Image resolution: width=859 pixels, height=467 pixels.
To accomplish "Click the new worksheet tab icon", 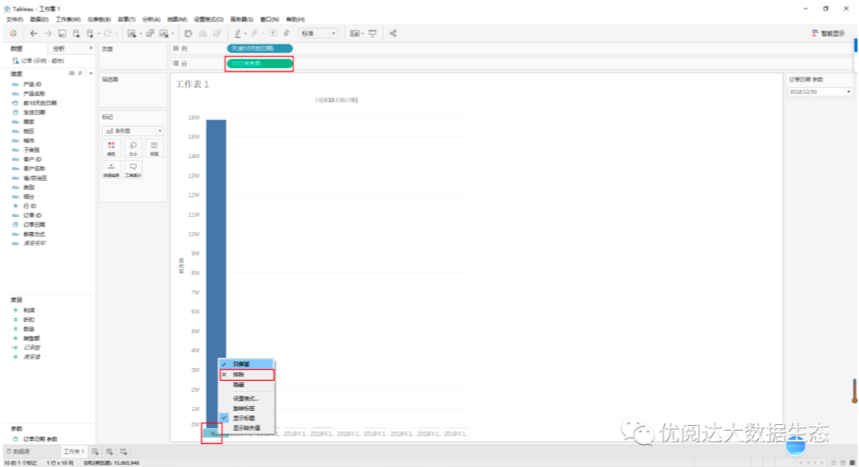I will tap(95, 452).
